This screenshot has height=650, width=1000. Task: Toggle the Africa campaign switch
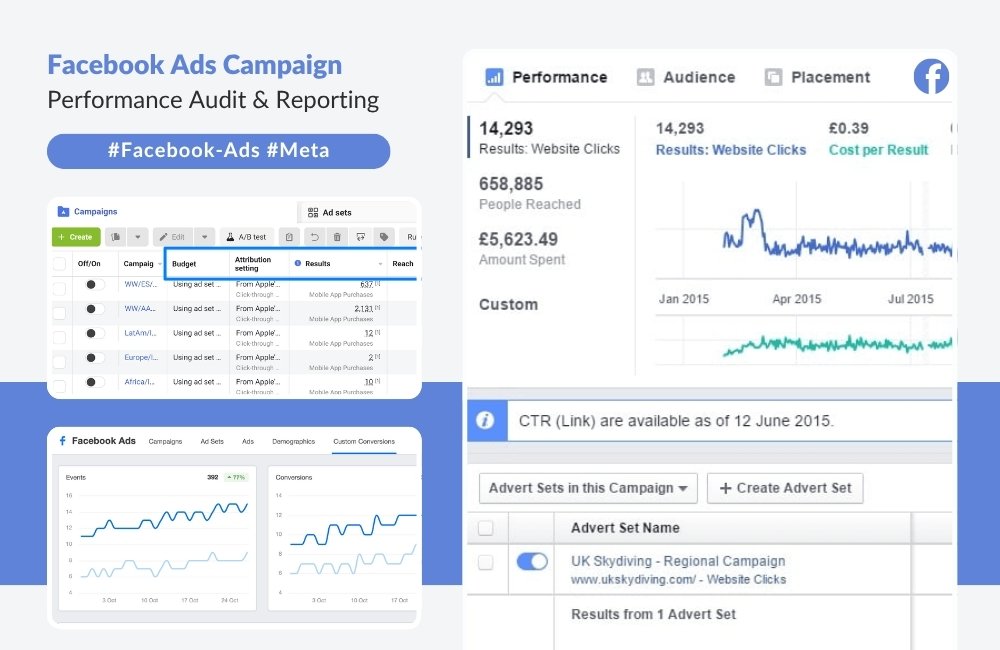pos(94,381)
